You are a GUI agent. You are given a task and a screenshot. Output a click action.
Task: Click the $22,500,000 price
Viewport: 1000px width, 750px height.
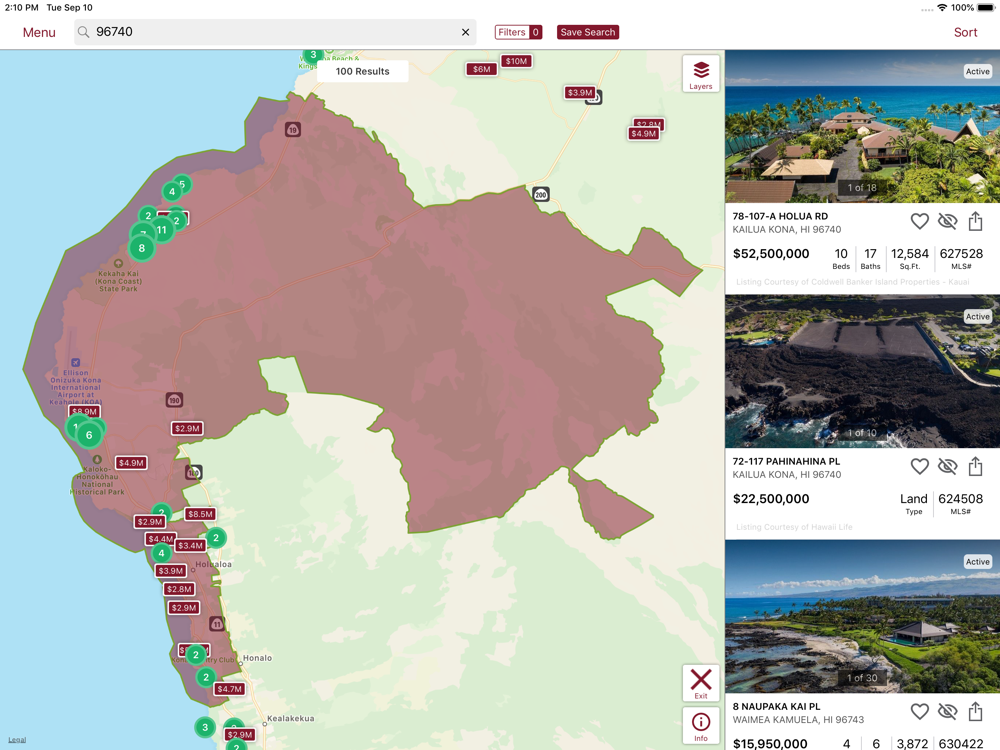[x=770, y=499]
